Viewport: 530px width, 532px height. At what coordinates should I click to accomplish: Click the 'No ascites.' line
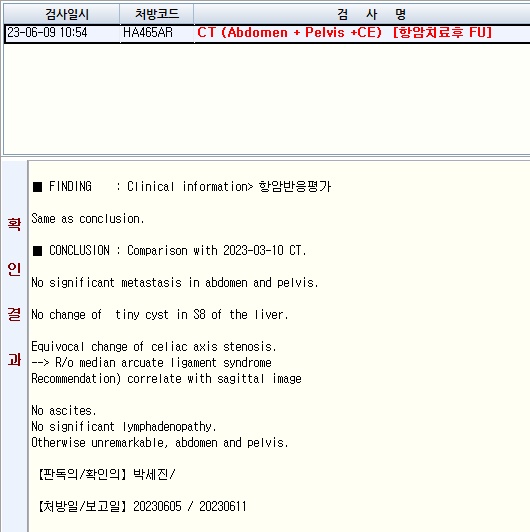pyautogui.click(x=64, y=411)
